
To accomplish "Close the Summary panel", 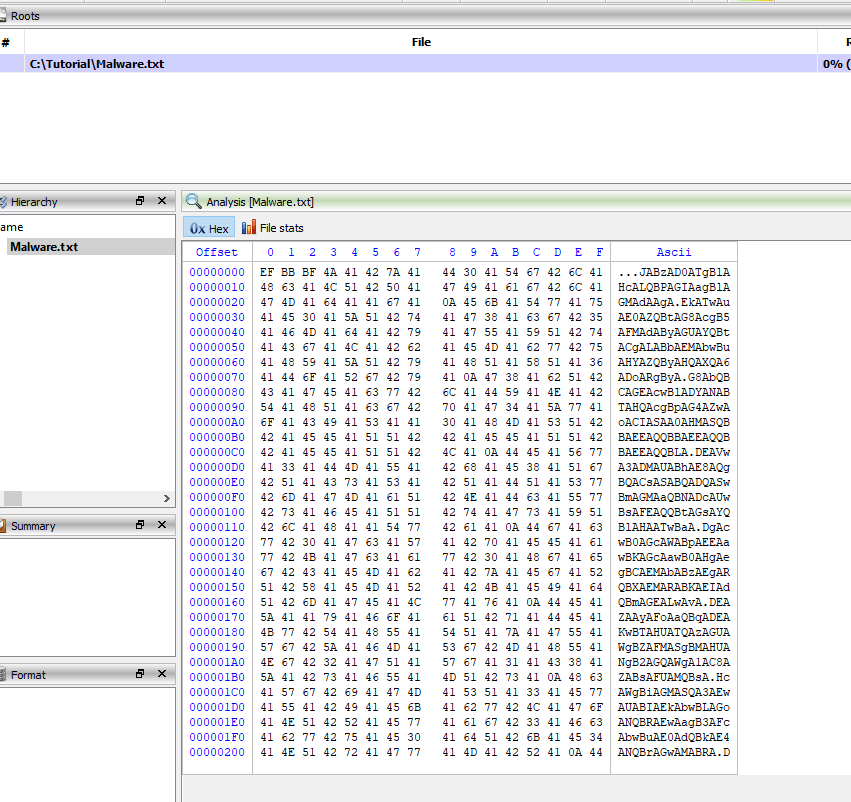I will click(x=162, y=525).
